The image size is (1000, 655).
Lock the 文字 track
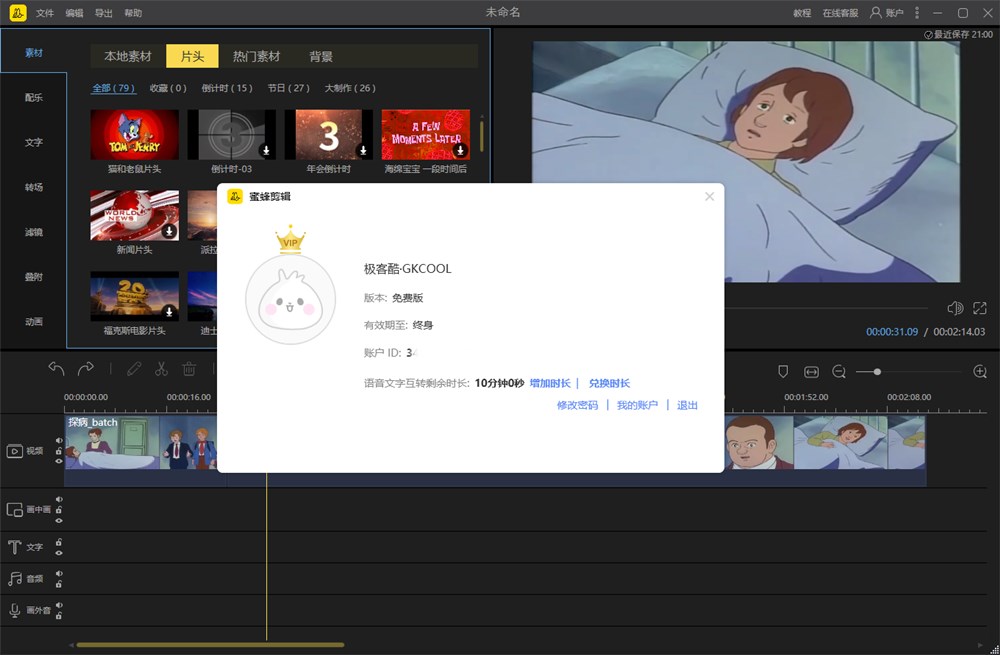tap(60, 543)
